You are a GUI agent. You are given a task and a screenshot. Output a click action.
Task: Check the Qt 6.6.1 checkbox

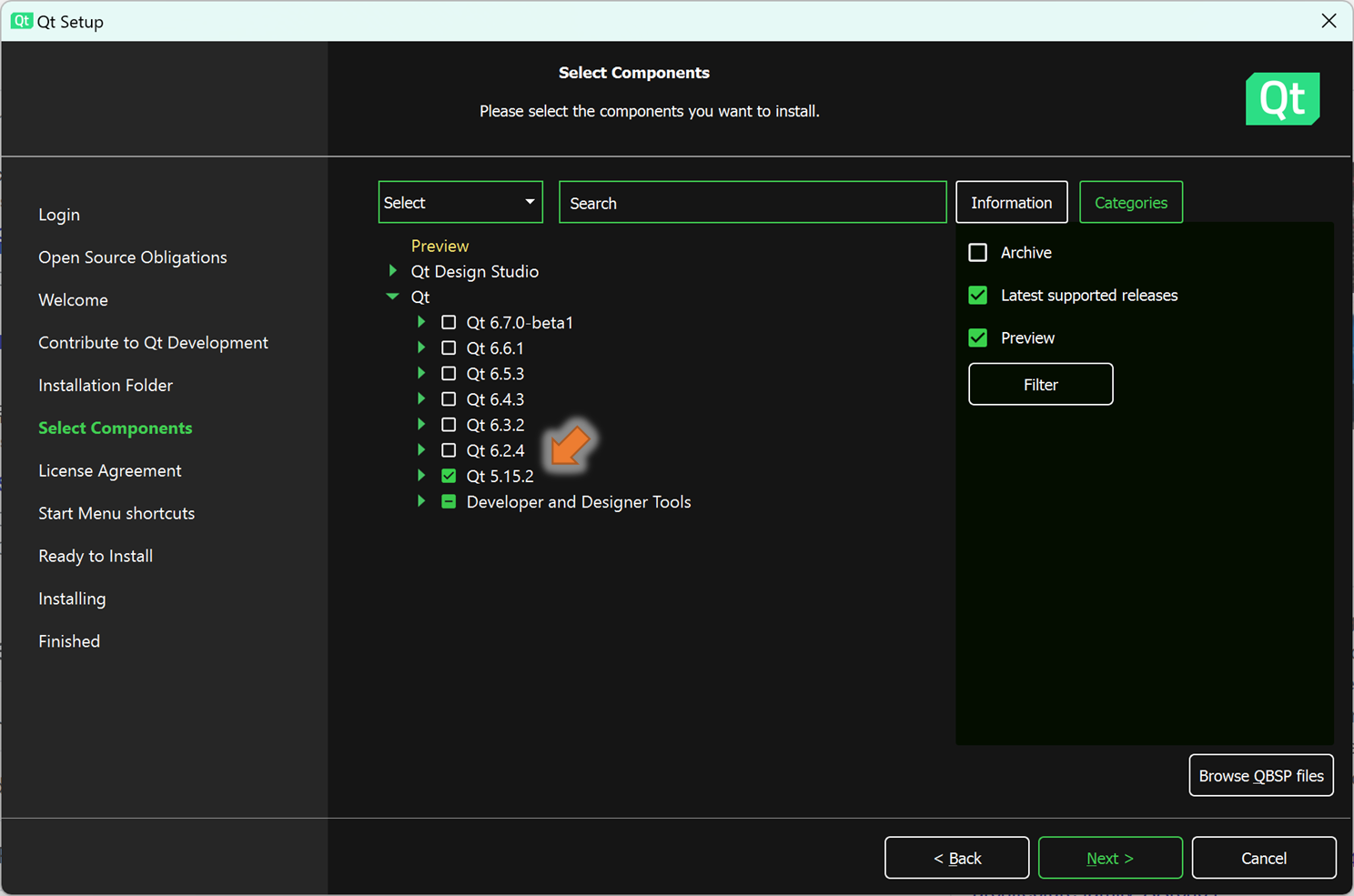[449, 347]
